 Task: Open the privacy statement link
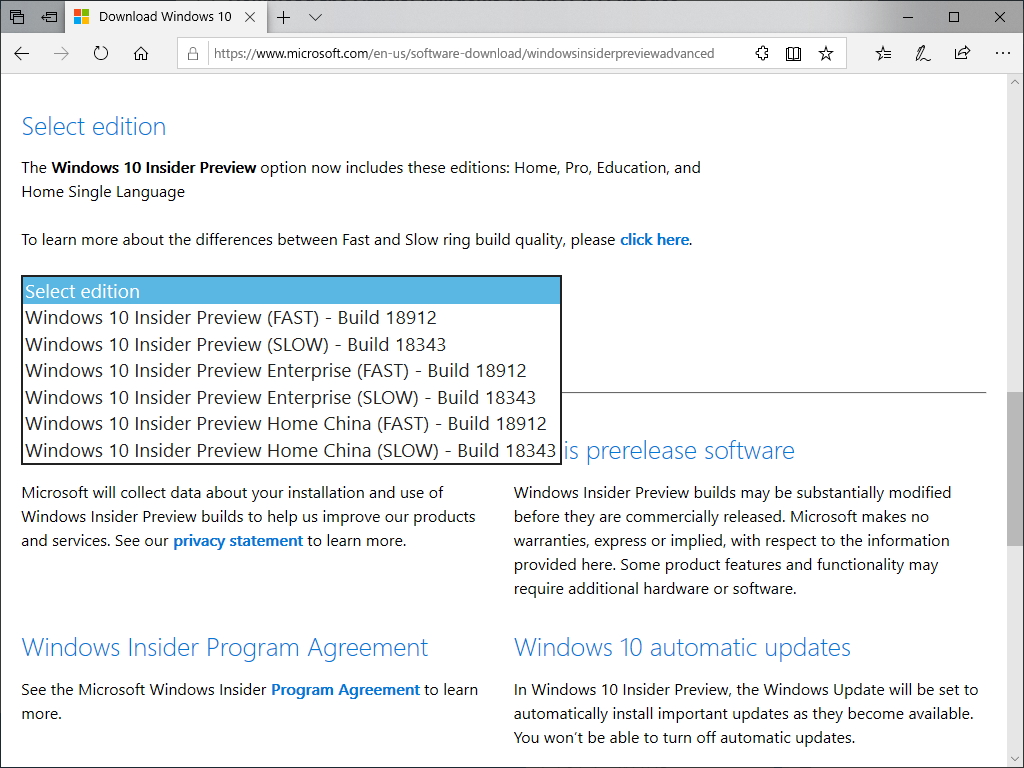tap(237, 540)
